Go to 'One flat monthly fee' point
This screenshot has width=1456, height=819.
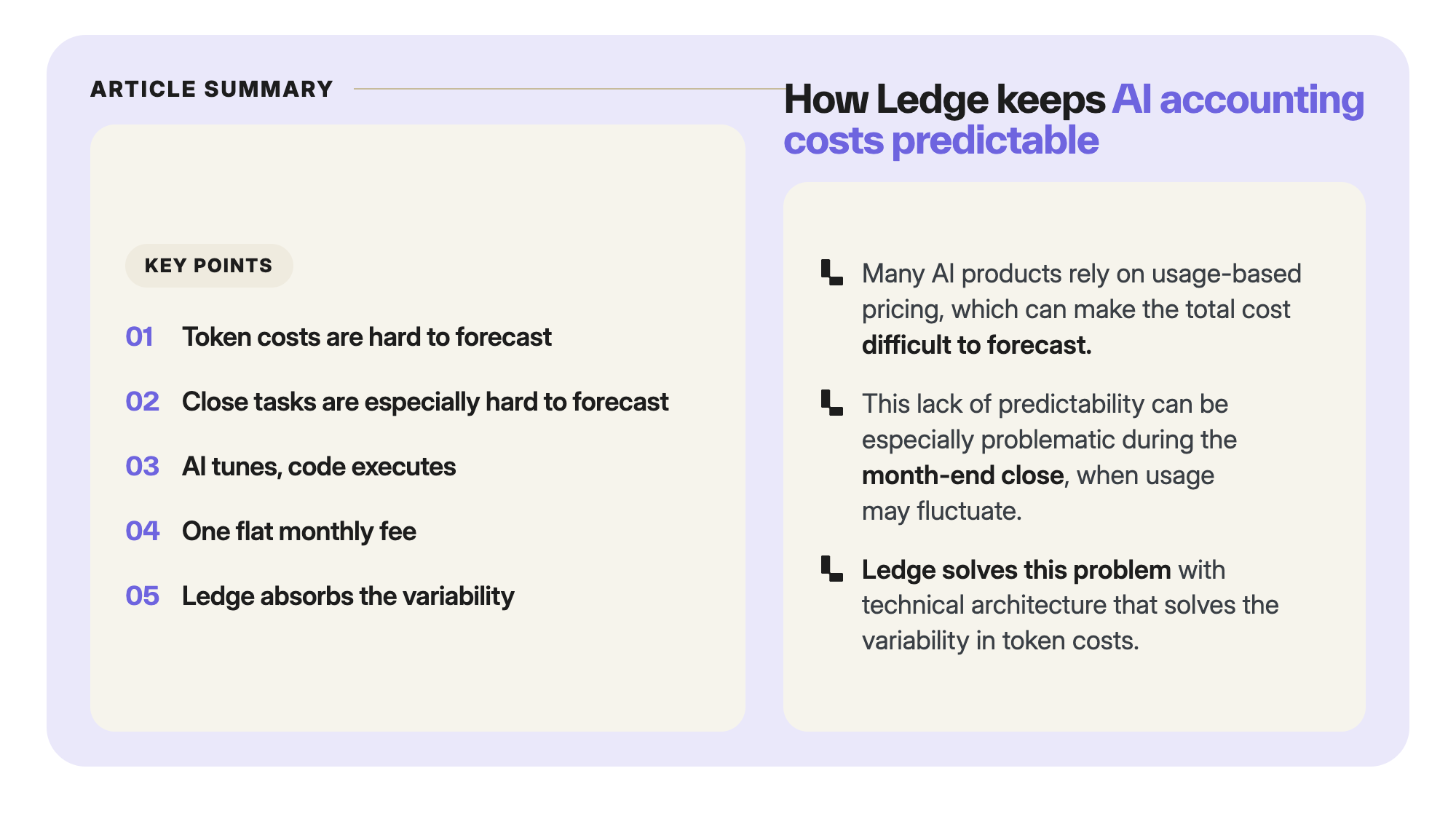tap(299, 531)
